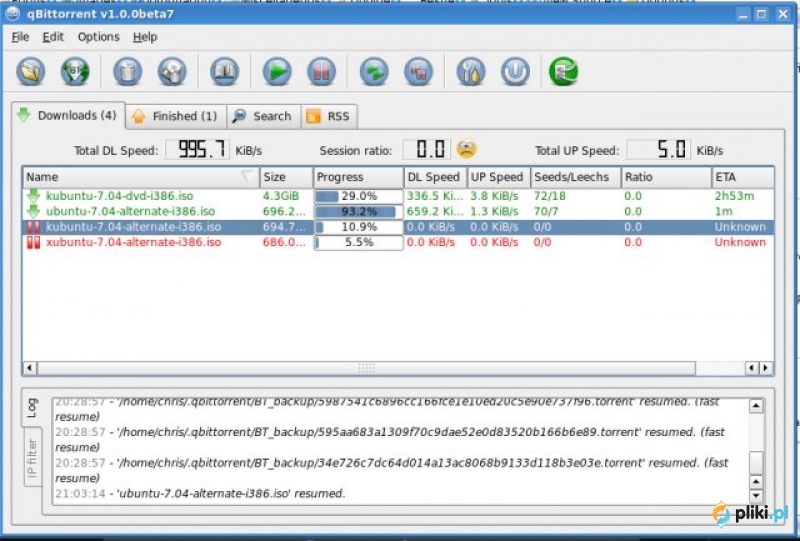Image resolution: width=800 pixels, height=541 pixels.
Task: Click pause icon of kubuntu-7.04-alternate row
Action: click(x=34, y=227)
